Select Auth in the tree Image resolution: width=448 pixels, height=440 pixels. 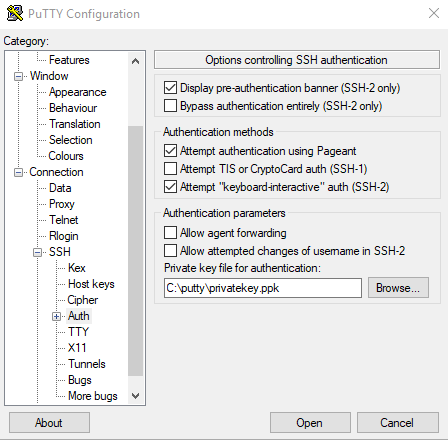[x=79, y=316]
